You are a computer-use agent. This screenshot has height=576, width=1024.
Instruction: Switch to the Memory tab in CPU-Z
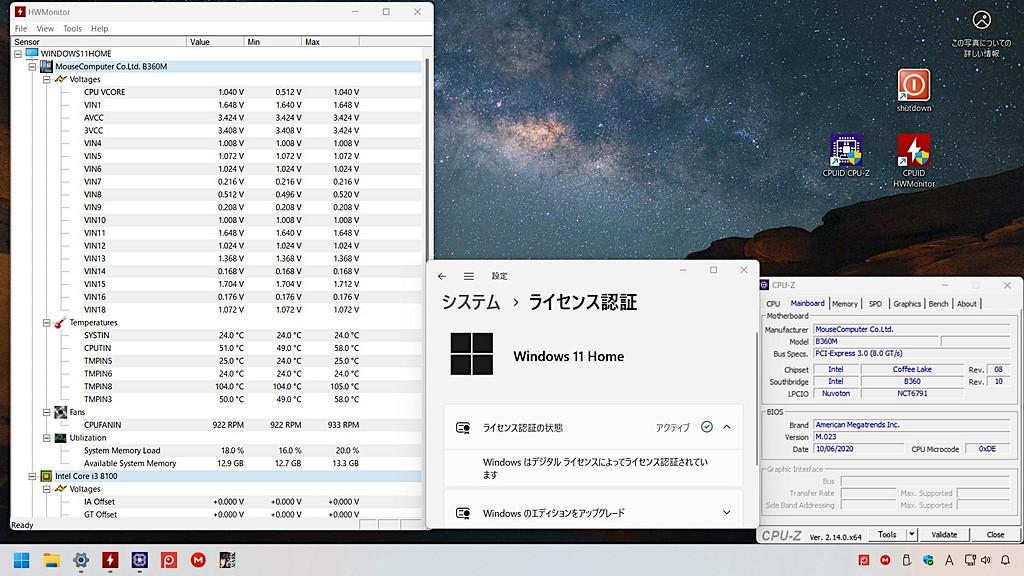pyautogui.click(x=844, y=304)
